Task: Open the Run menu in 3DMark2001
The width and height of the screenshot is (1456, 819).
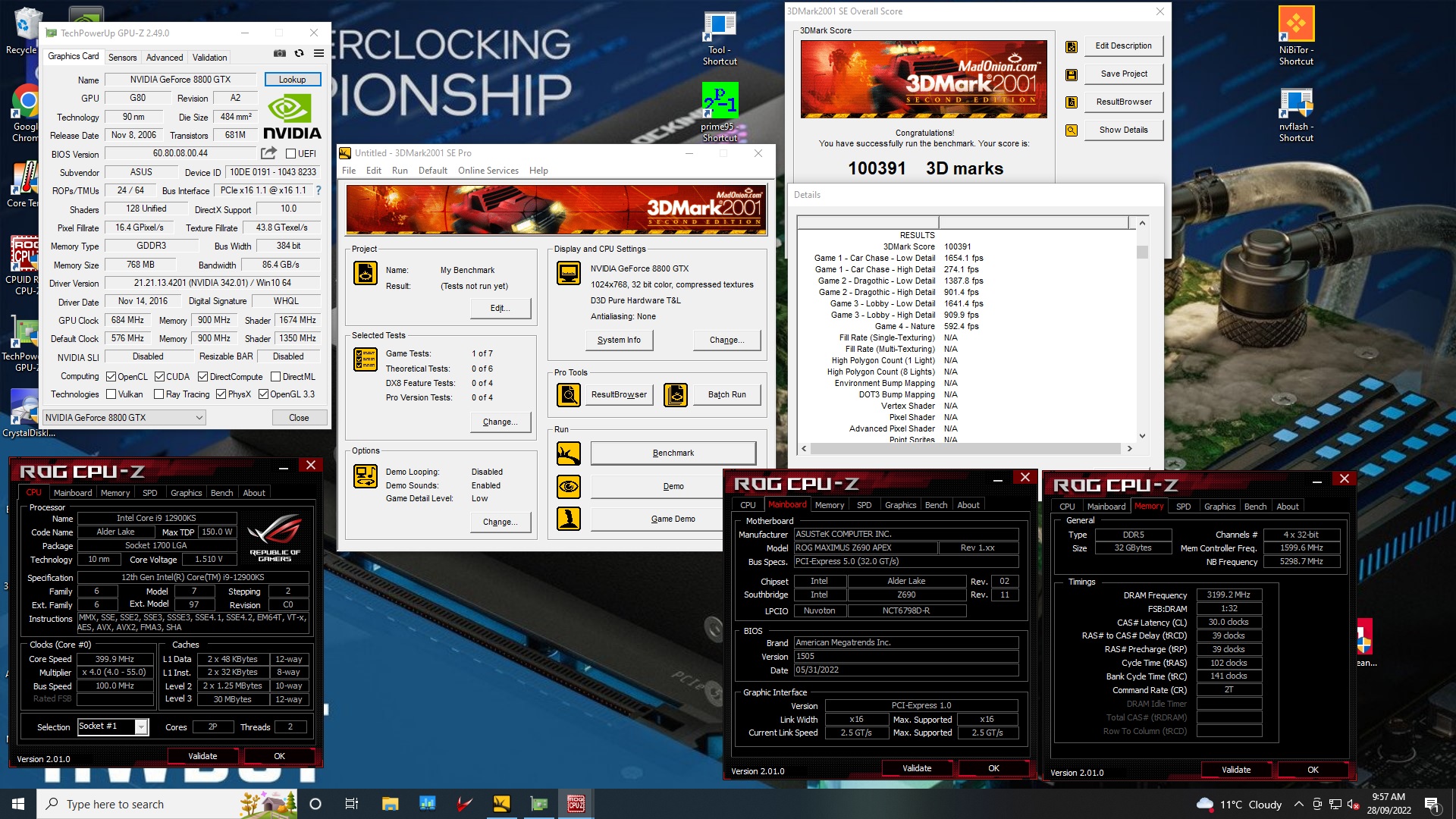Action: (400, 171)
